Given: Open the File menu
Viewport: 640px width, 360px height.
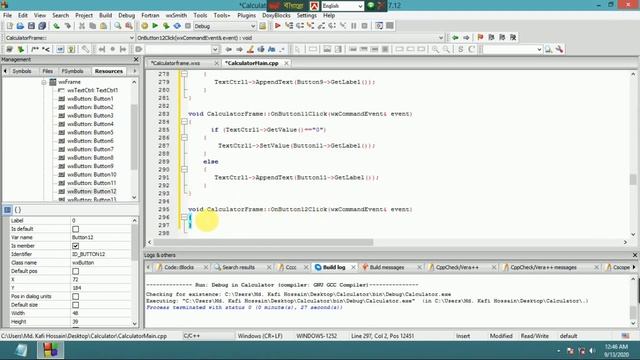Looking at the screenshot, I should tap(7, 15).
